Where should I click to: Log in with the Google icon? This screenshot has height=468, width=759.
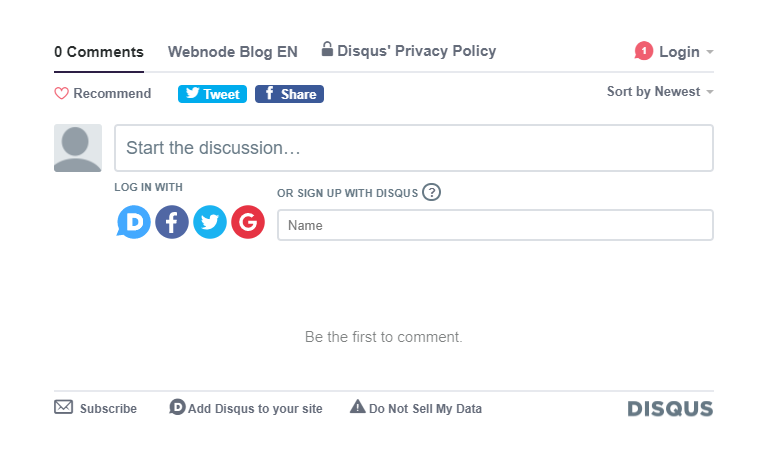click(248, 222)
